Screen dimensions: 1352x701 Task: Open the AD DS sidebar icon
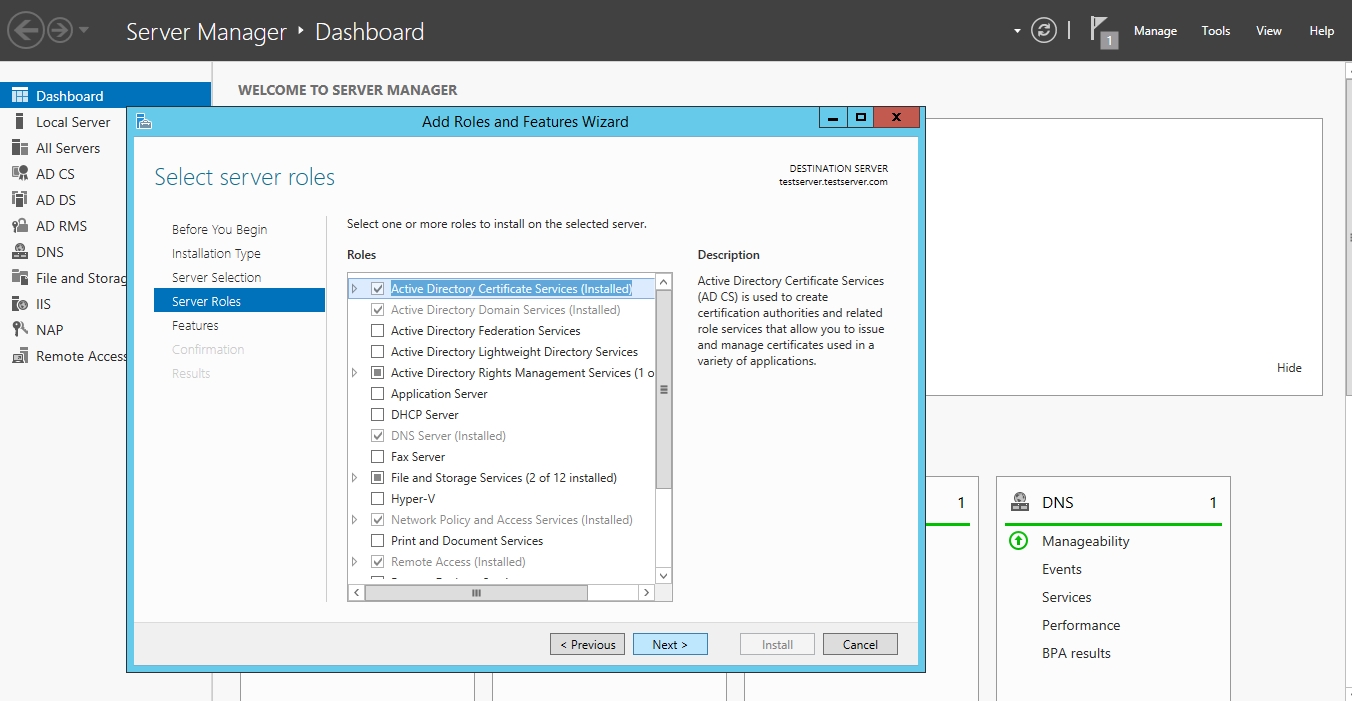(x=19, y=199)
